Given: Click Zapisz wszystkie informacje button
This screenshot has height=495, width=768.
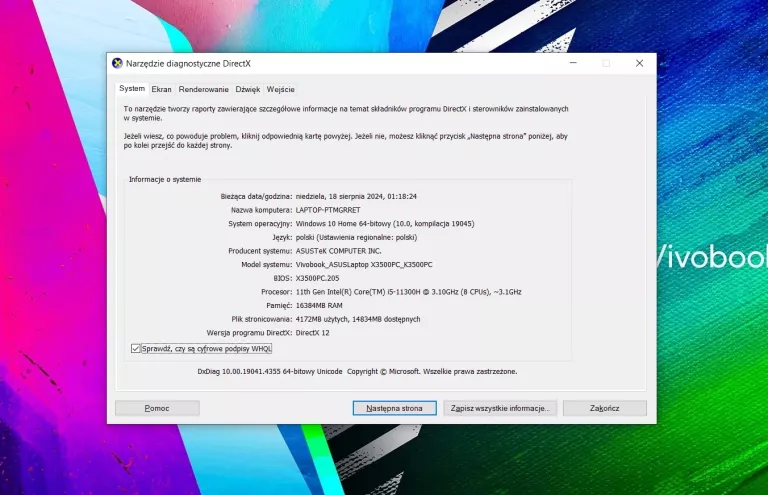Looking at the screenshot, I should click(x=500, y=408).
